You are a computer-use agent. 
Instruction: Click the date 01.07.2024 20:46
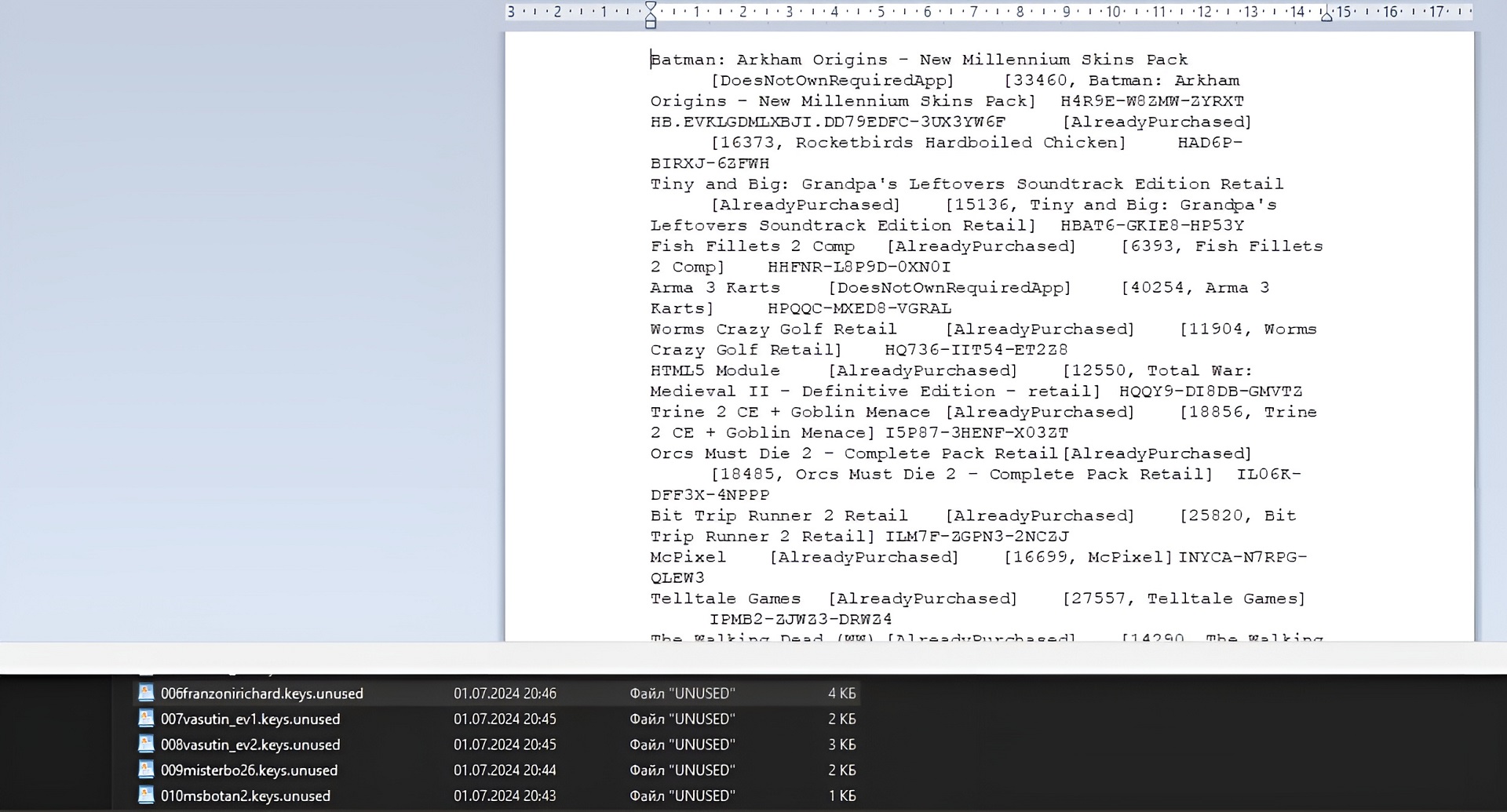tap(505, 694)
